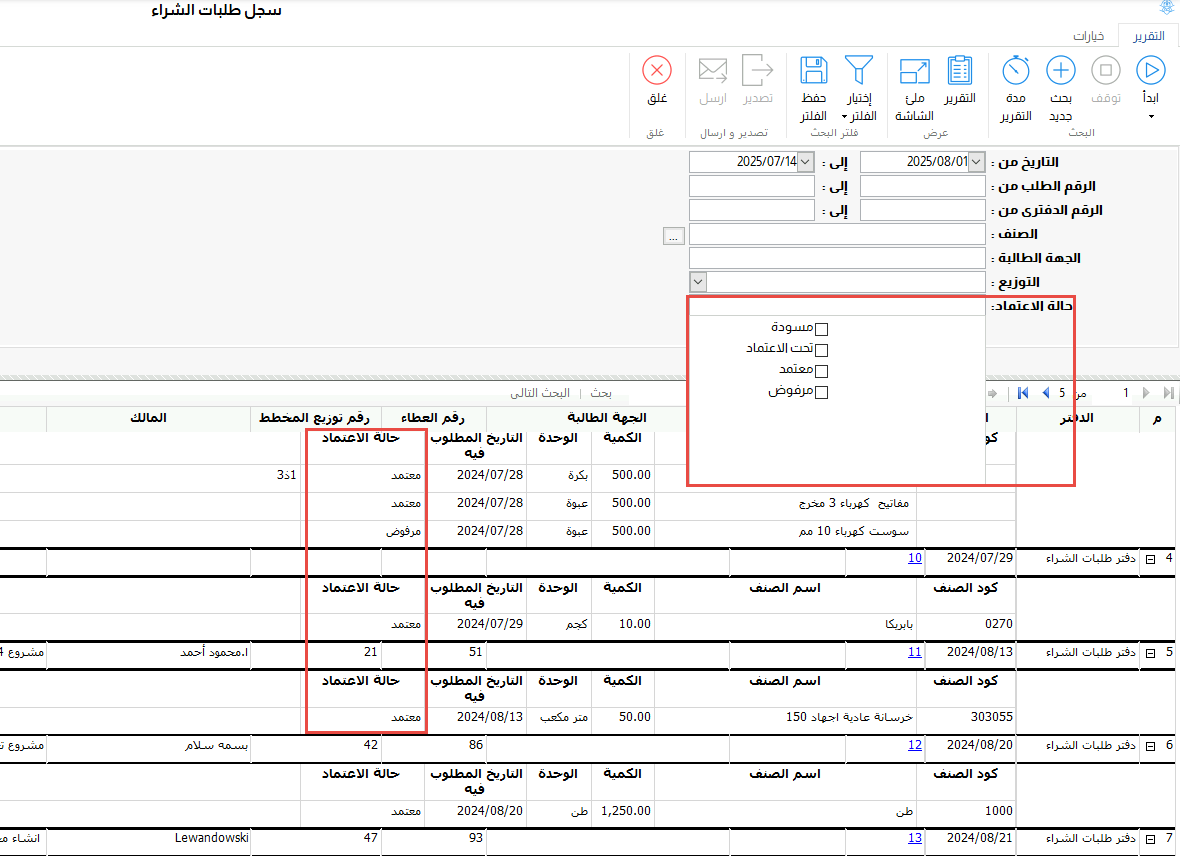Click the خرسانة عادية اجهاد 150 cell
Screen dimensions: 1180x856
coord(849,717)
